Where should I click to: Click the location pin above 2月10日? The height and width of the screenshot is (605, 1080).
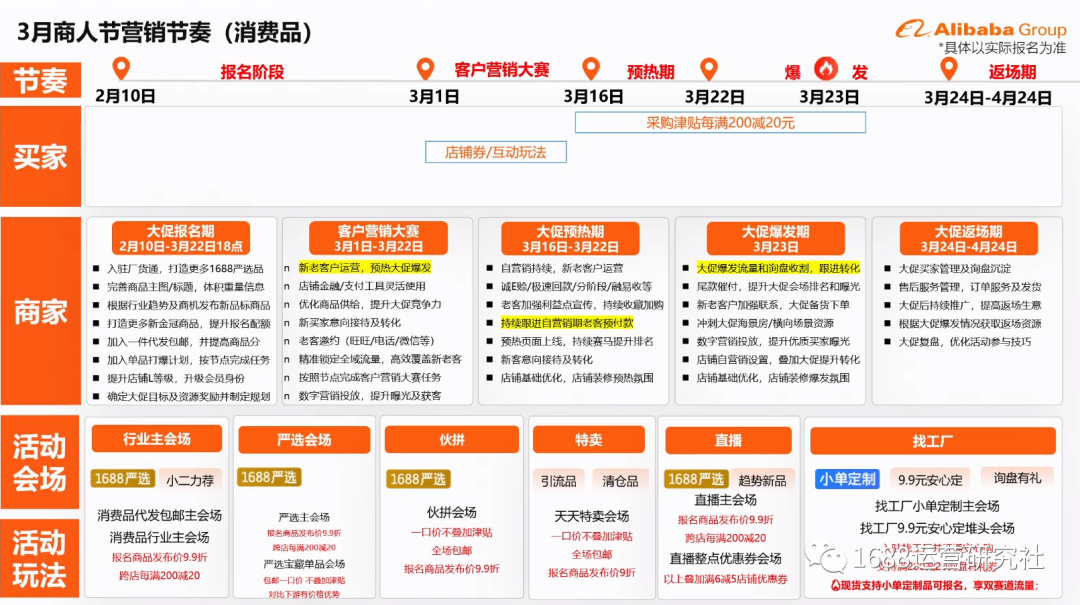[x=121, y=68]
